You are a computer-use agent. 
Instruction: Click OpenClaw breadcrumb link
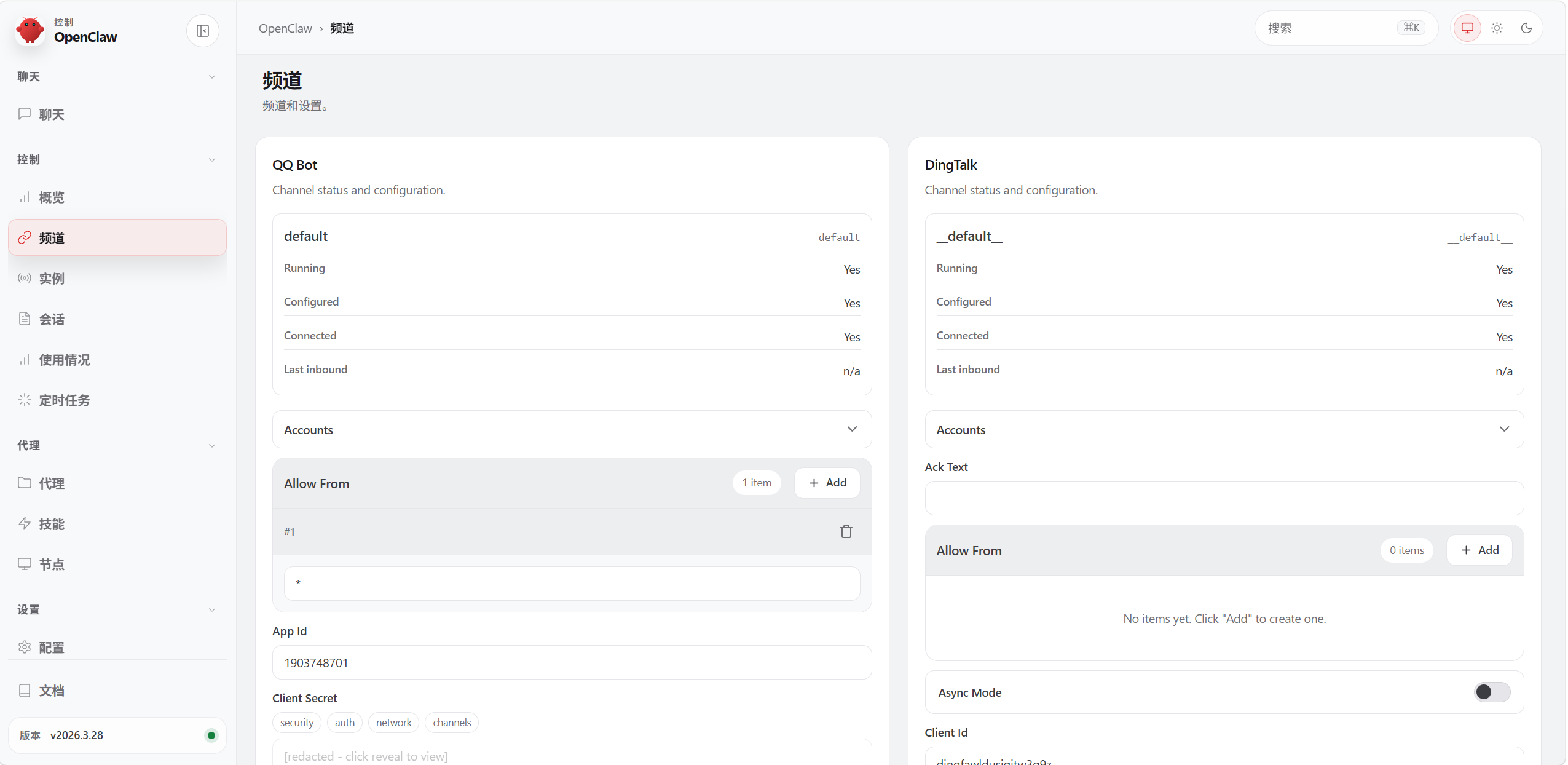(285, 28)
